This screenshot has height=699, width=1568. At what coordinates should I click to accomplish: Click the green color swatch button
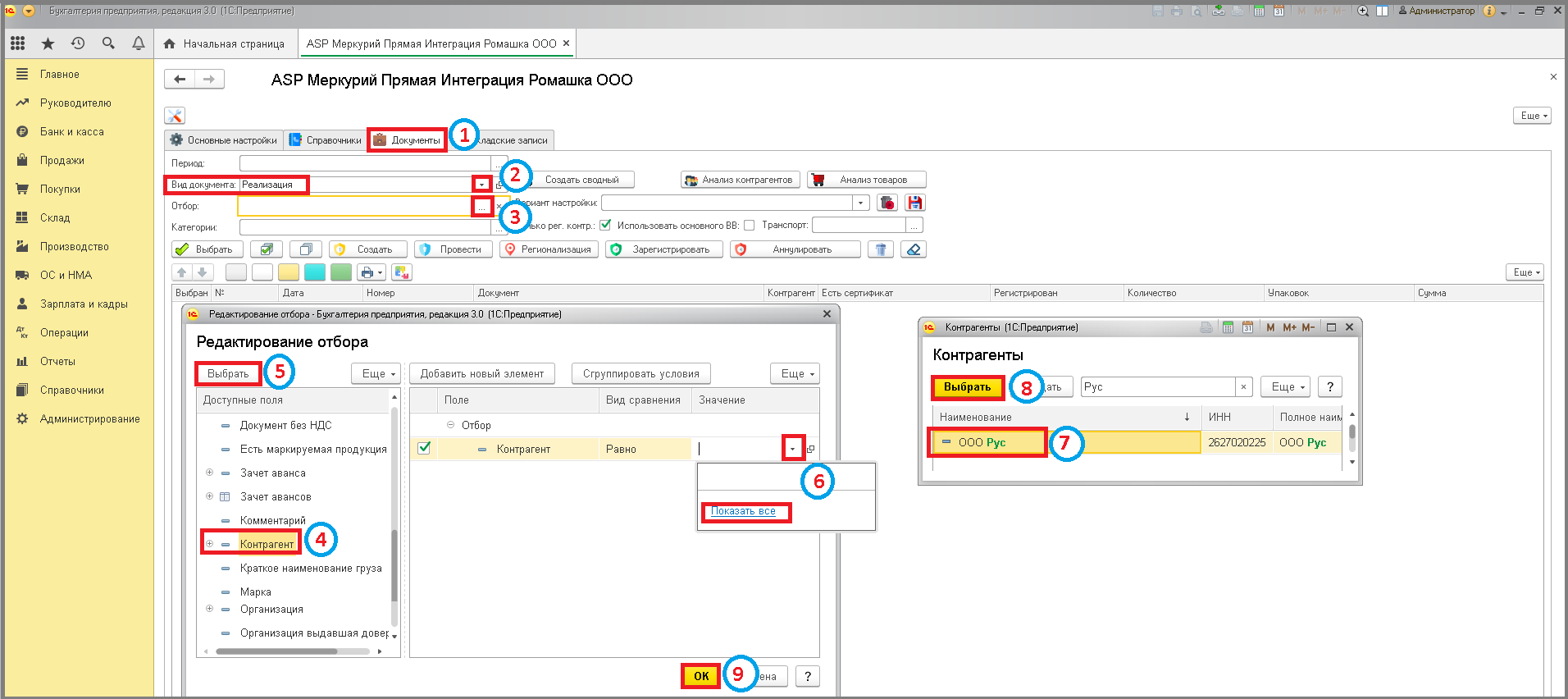341,272
